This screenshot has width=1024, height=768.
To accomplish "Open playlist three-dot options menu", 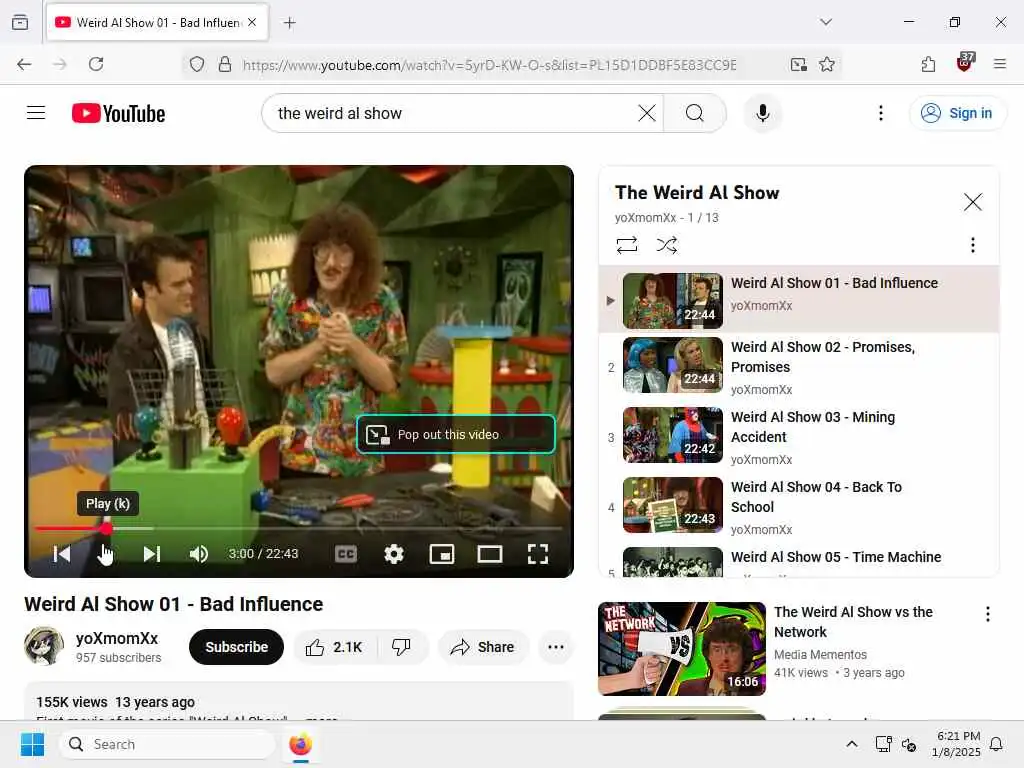I will (972, 245).
